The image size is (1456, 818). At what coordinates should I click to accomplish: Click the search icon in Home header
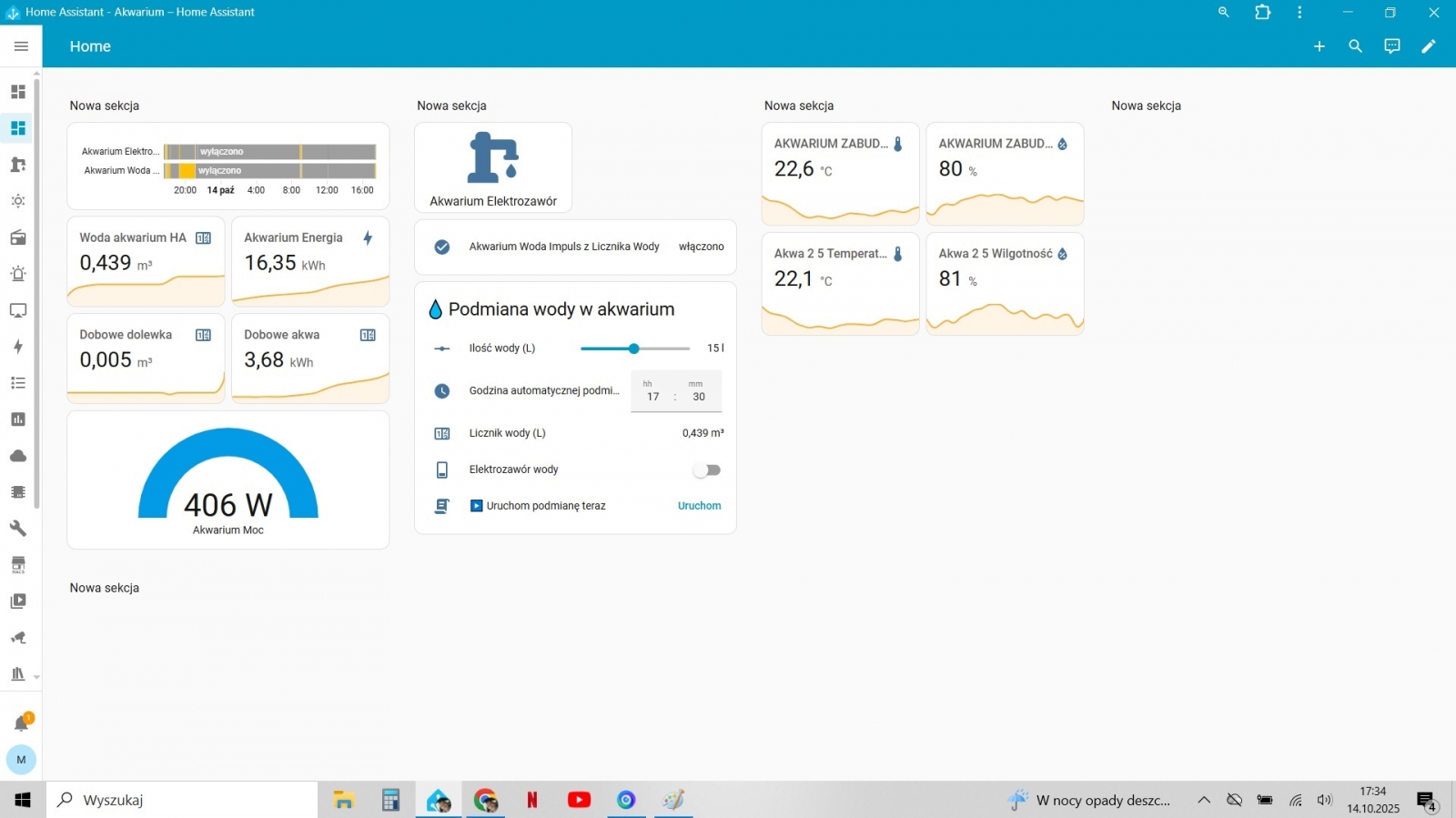[x=1356, y=46]
